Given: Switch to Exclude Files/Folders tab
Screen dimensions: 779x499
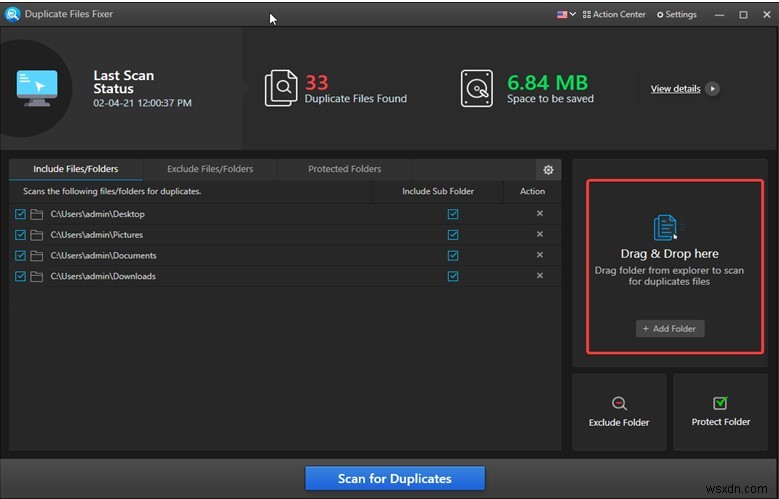Looking at the screenshot, I should tap(210, 169).
